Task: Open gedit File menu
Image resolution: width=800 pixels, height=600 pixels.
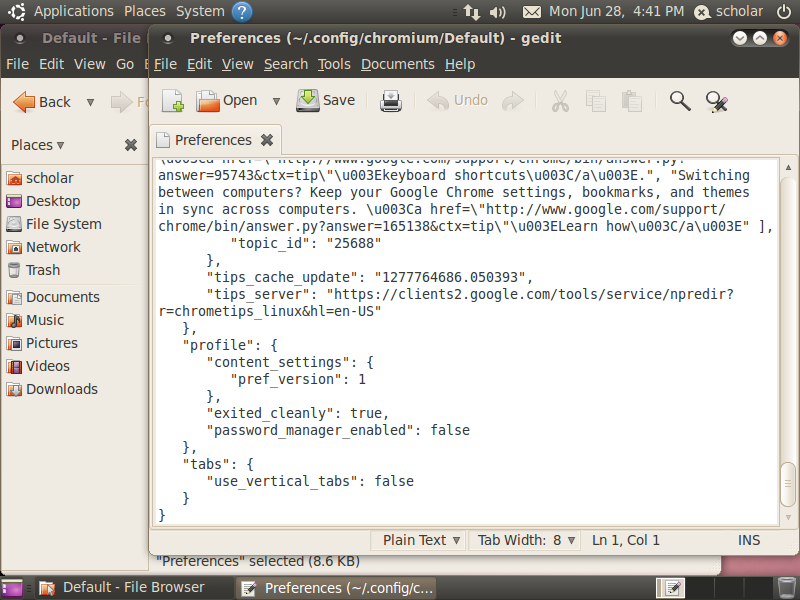Action: (165, 64)
